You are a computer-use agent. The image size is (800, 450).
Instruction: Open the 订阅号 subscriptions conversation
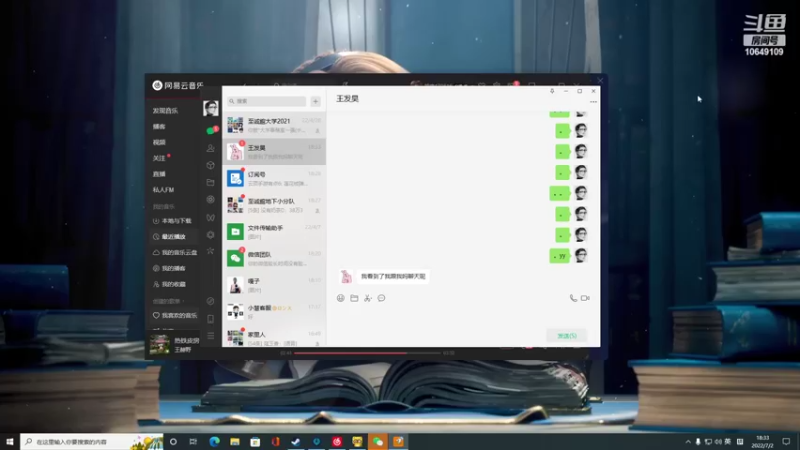(274, 178)
